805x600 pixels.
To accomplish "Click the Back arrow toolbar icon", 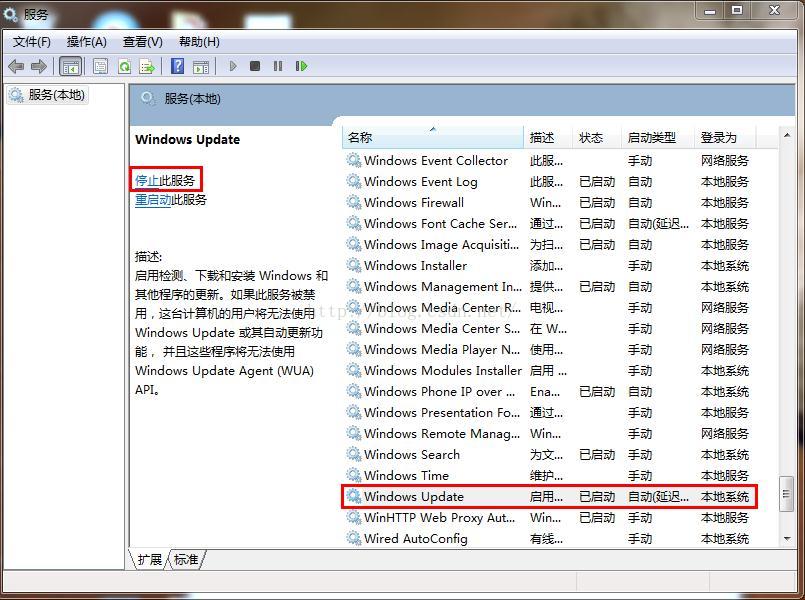I will [16, 66].
